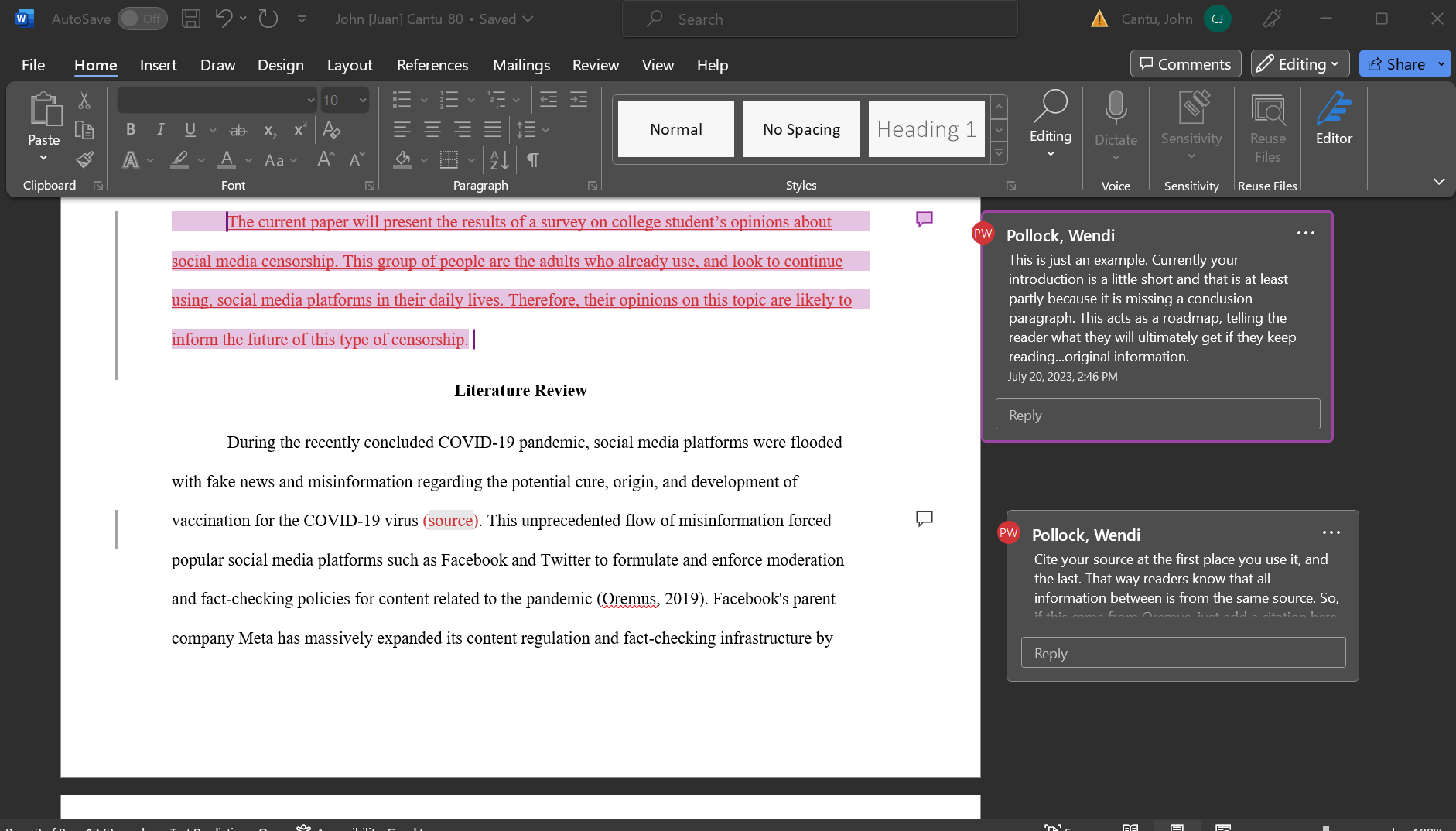
Task: Click the Cut scissors icon
Action: (x=84, y=100)
